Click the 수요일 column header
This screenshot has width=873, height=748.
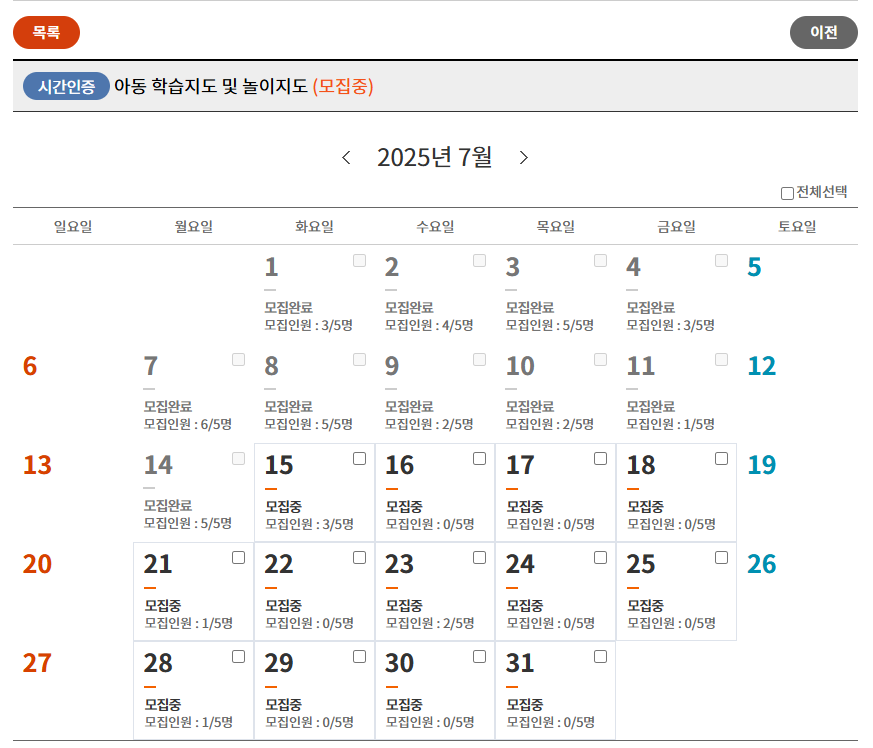coord(435,227)
